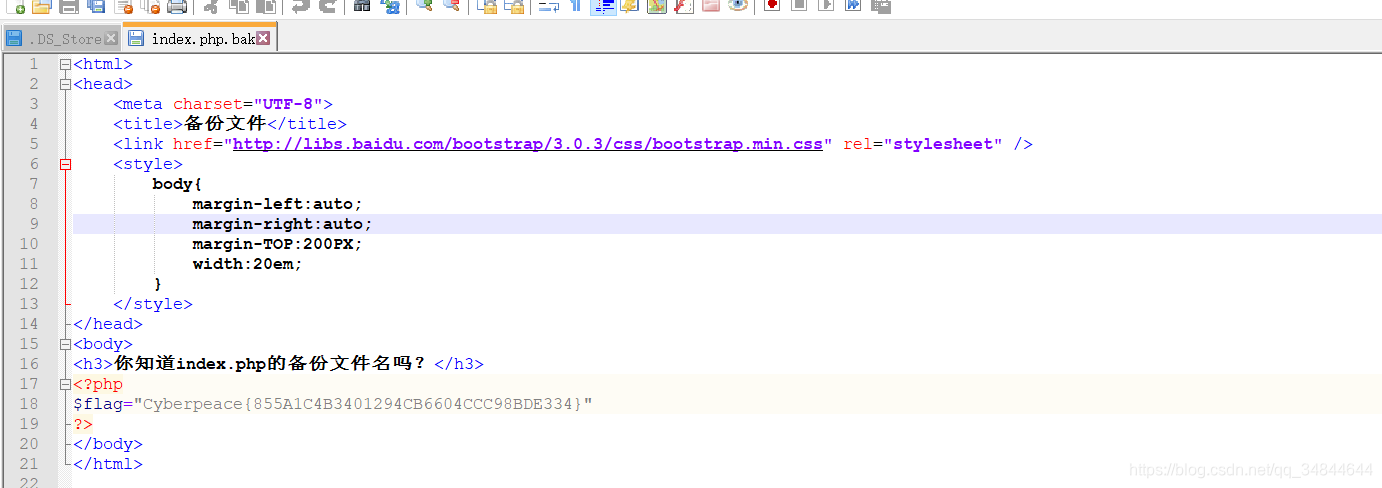Click the </head> closing tag
The image size is (1382, 488).
tap(108, 324)
